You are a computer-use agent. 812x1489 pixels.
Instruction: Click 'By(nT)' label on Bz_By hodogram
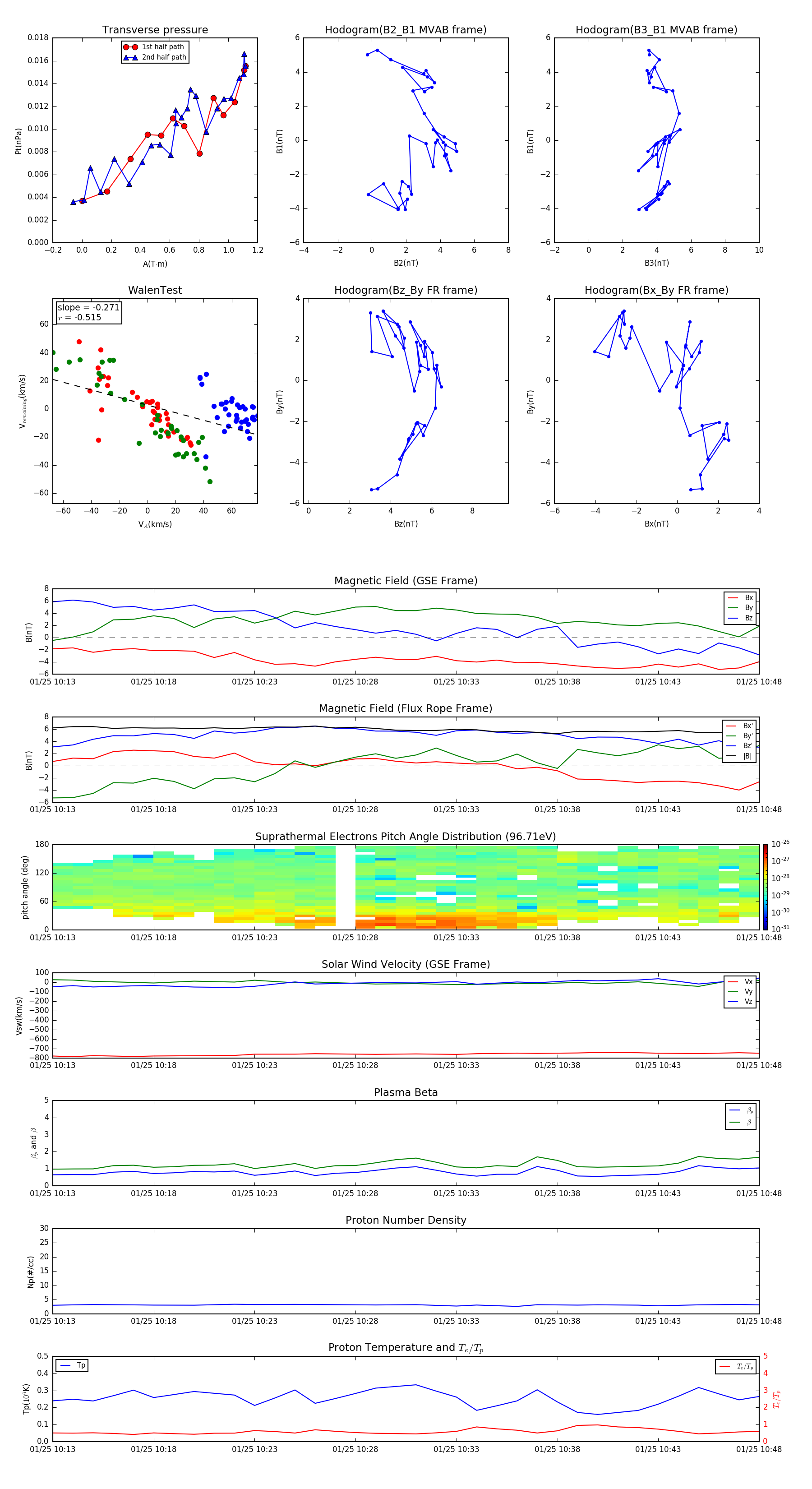280,401
